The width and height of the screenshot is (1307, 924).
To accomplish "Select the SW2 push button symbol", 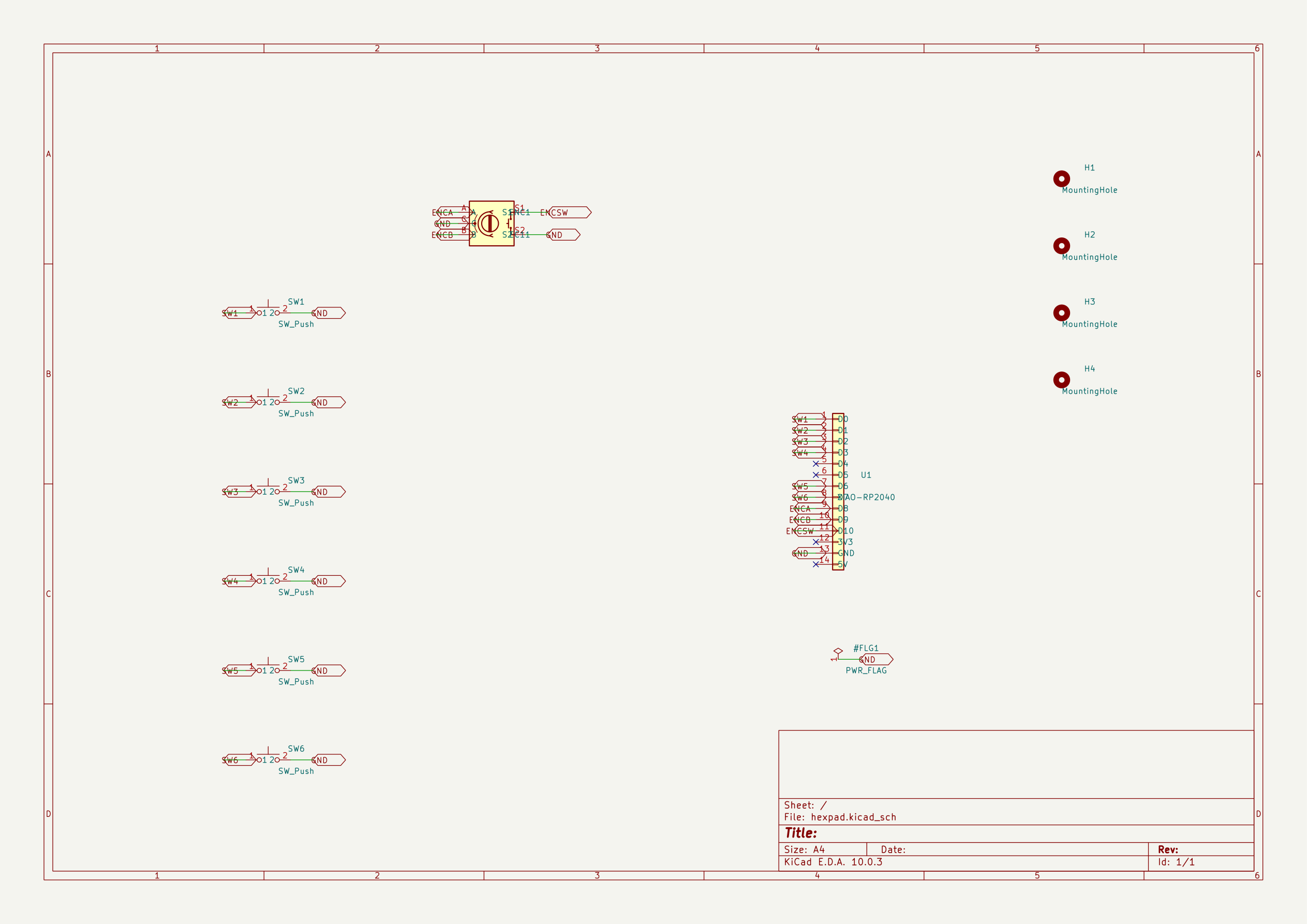I will click(268, 398).
